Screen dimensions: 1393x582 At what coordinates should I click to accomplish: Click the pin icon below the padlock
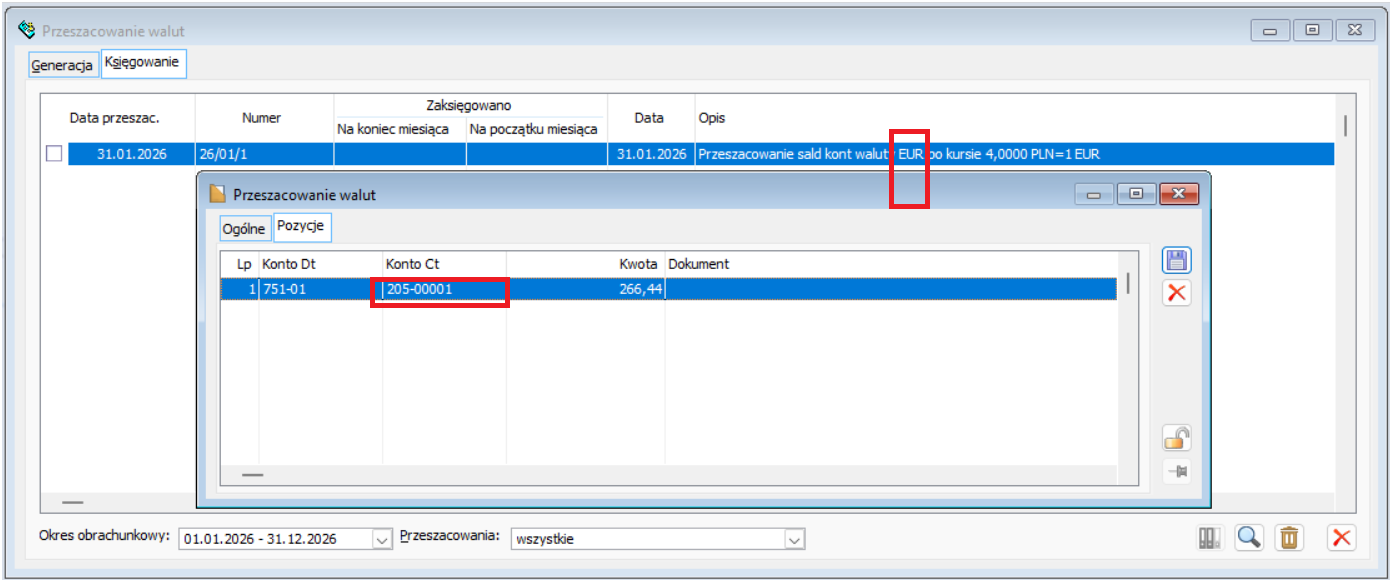pyautogui.click(x=1177, y=472)
